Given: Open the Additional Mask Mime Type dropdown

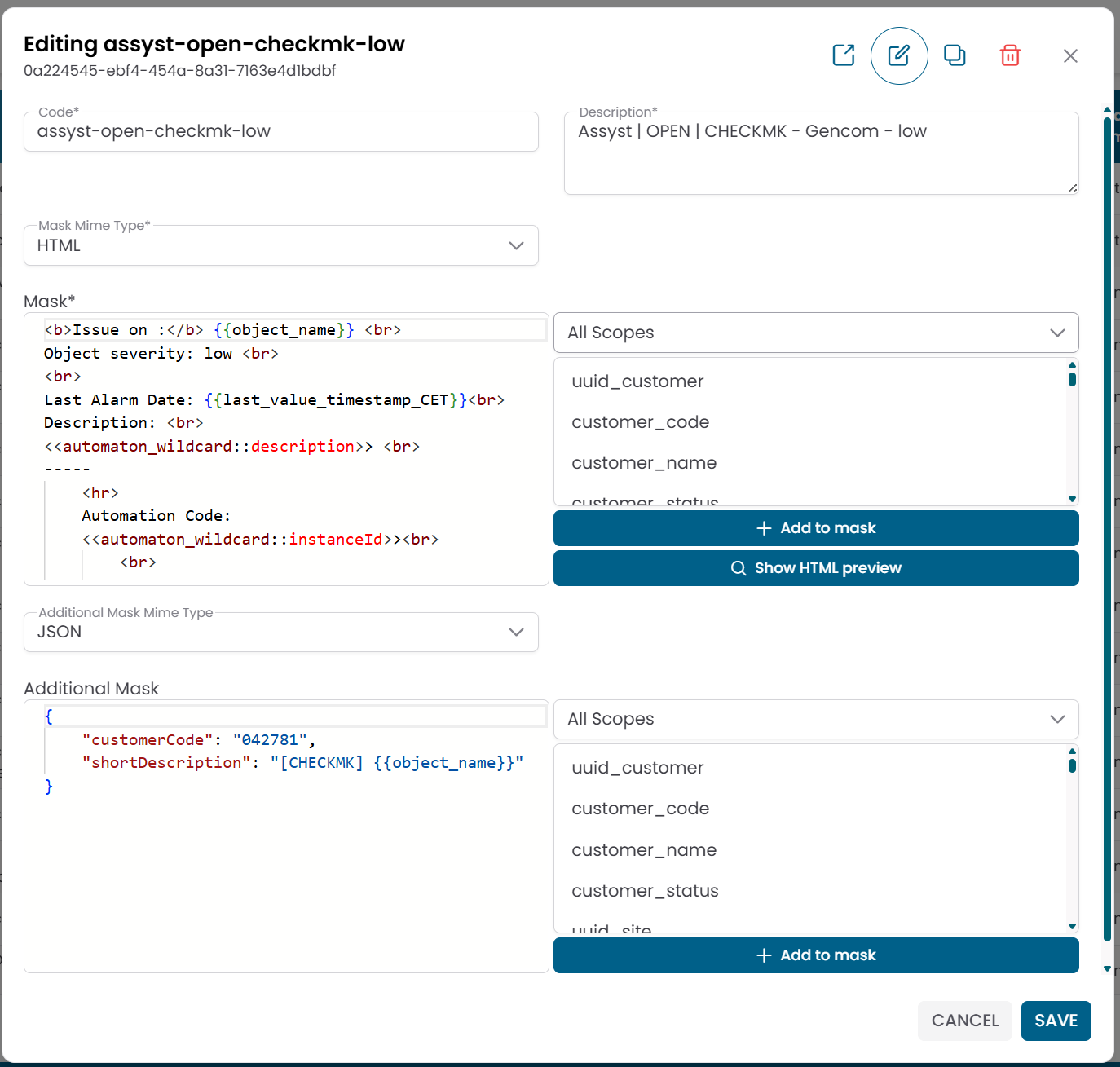Looking at the screenshot, I should click(280, 632).
